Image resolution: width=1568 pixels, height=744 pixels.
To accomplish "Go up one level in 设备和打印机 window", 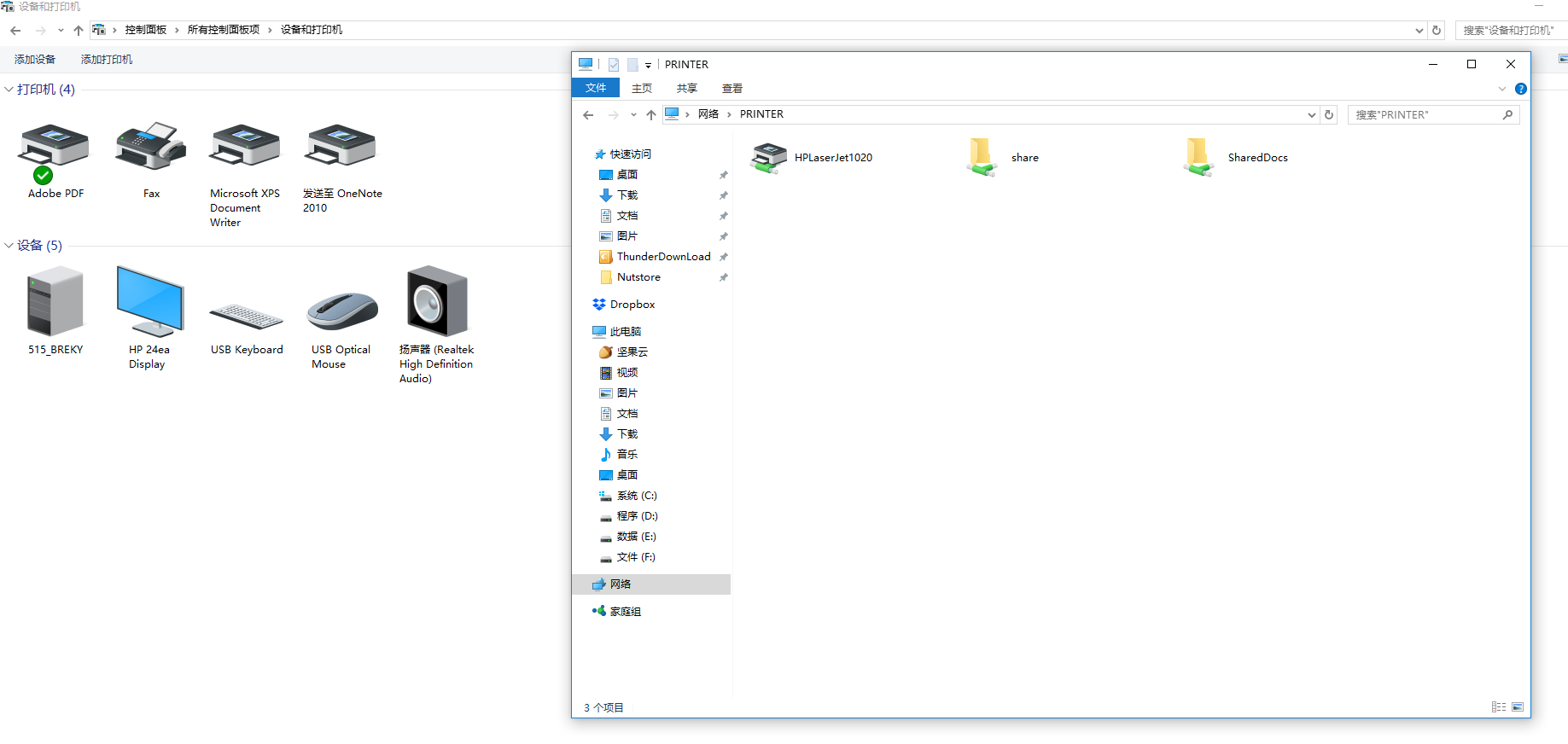I will pos(79,31).
